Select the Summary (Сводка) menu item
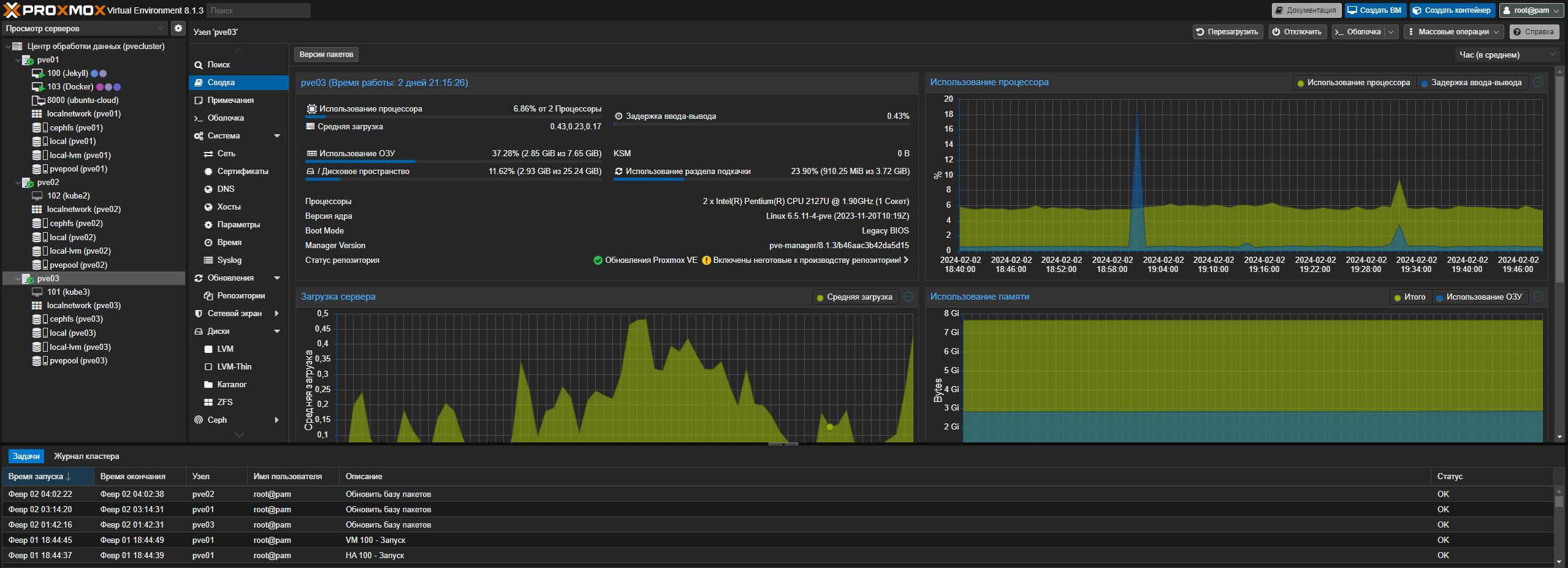Screen dimensions: 1568x568 [238, 83]
